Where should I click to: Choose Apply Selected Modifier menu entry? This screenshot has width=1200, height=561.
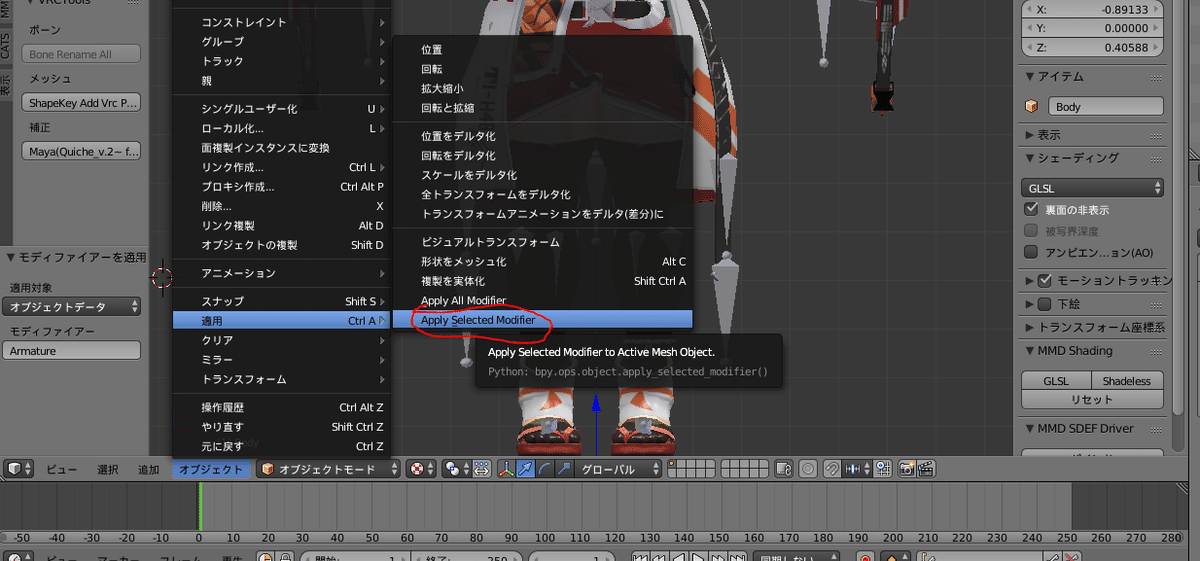pyautogui.click(x=542, y=320)
